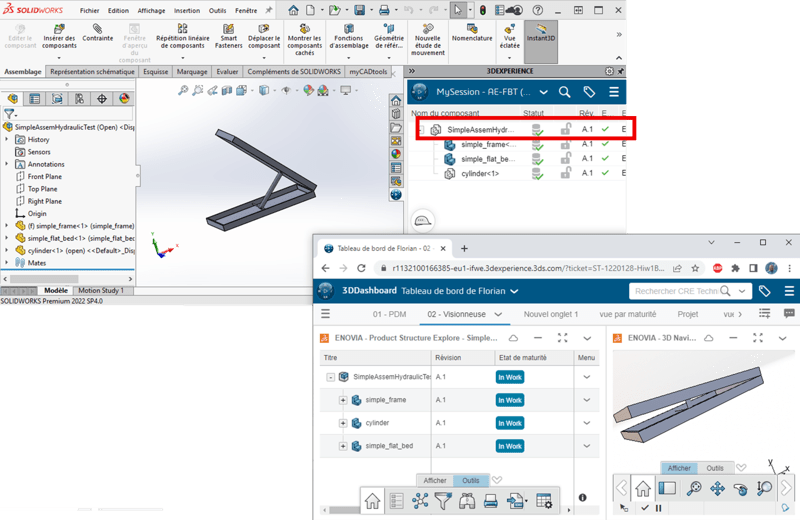Screen dimensions: 800x520
Task: Click the Smart Fasteners icon
Action: (229, 36)
